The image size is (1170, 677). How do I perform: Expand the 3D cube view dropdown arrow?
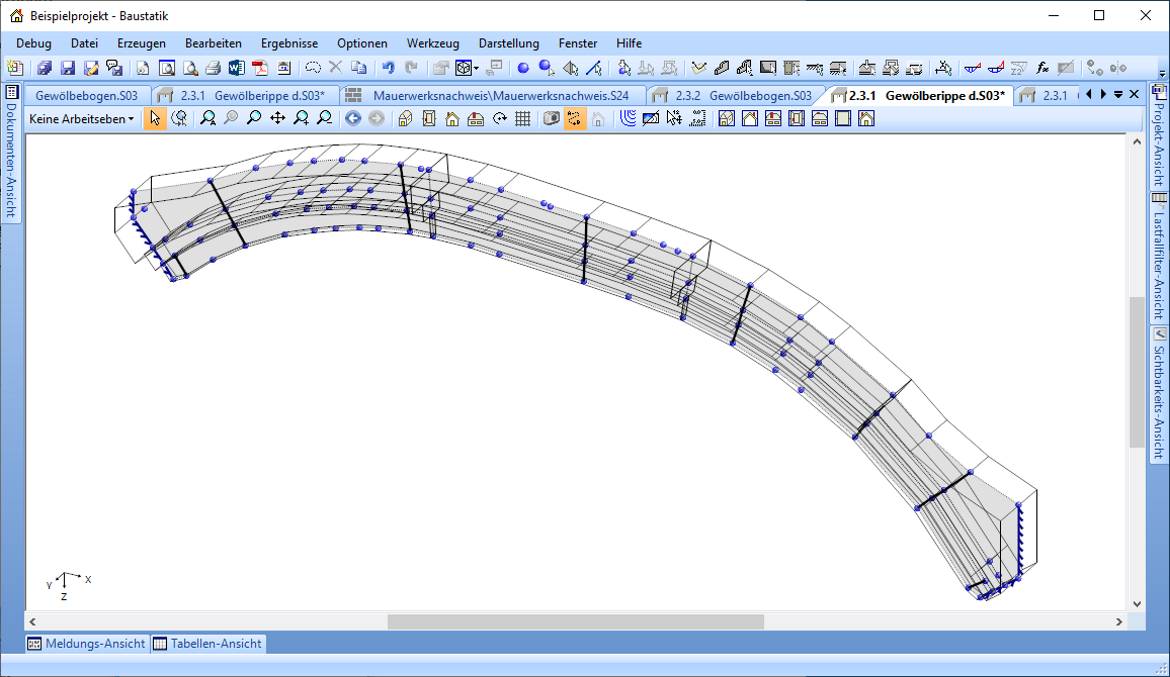(477, 68)
